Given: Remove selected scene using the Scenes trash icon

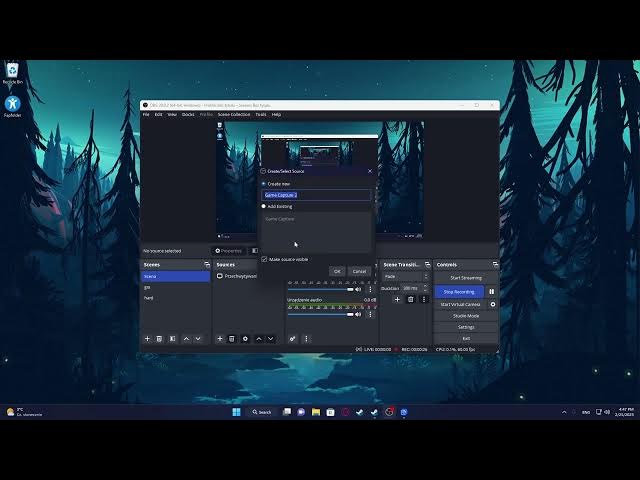Looking at the screenshot, I should (159, 339).
